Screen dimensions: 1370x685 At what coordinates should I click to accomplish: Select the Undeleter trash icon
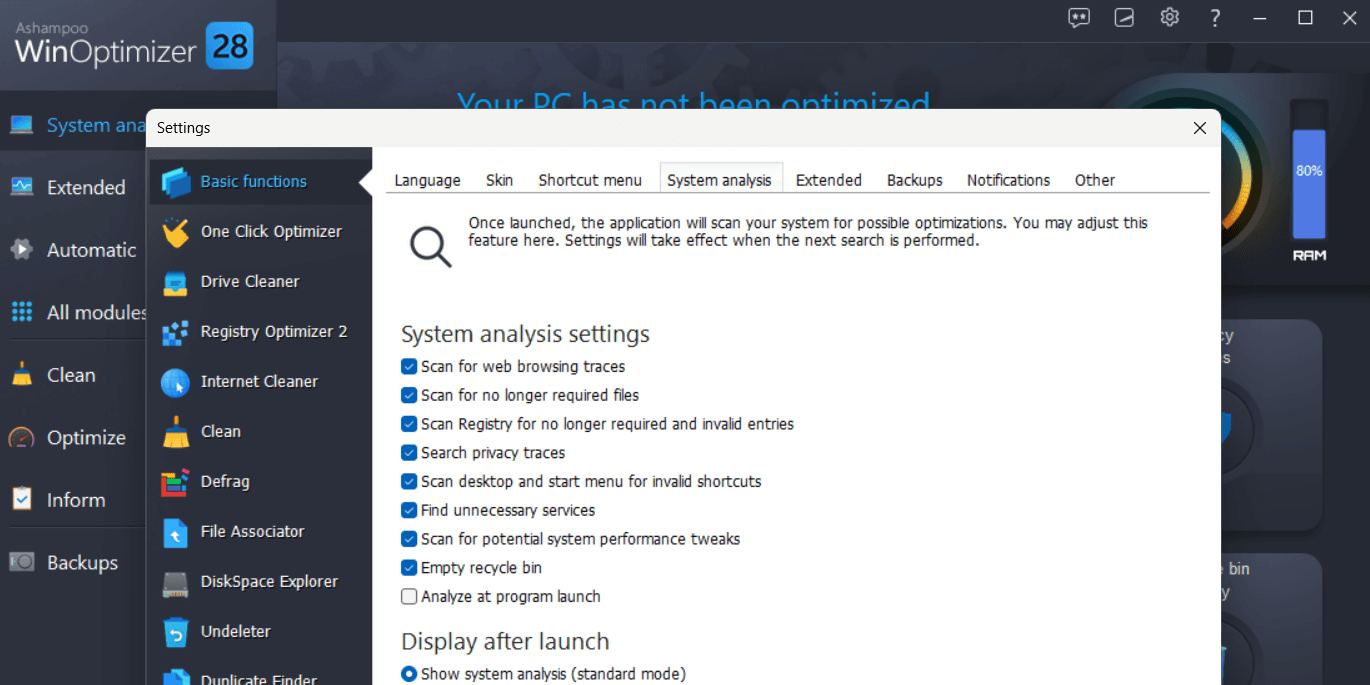[176, 632]
